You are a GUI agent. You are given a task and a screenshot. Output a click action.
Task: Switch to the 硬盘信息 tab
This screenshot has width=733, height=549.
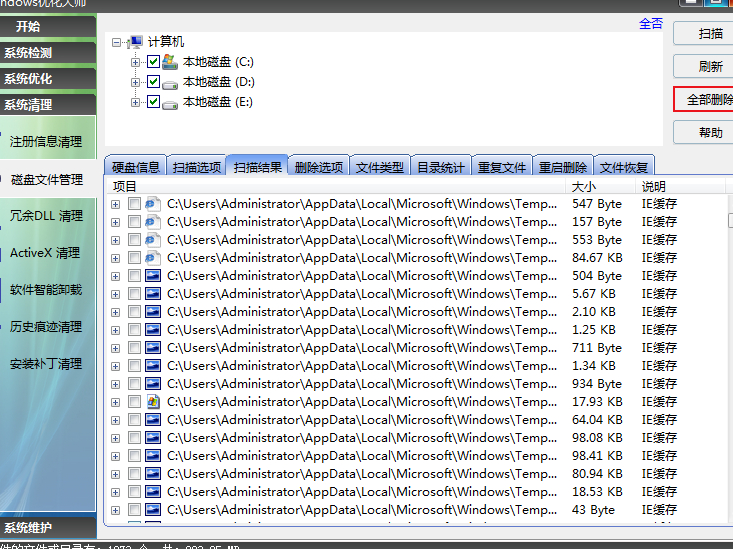pyautogui.click(x=136, y=166)
